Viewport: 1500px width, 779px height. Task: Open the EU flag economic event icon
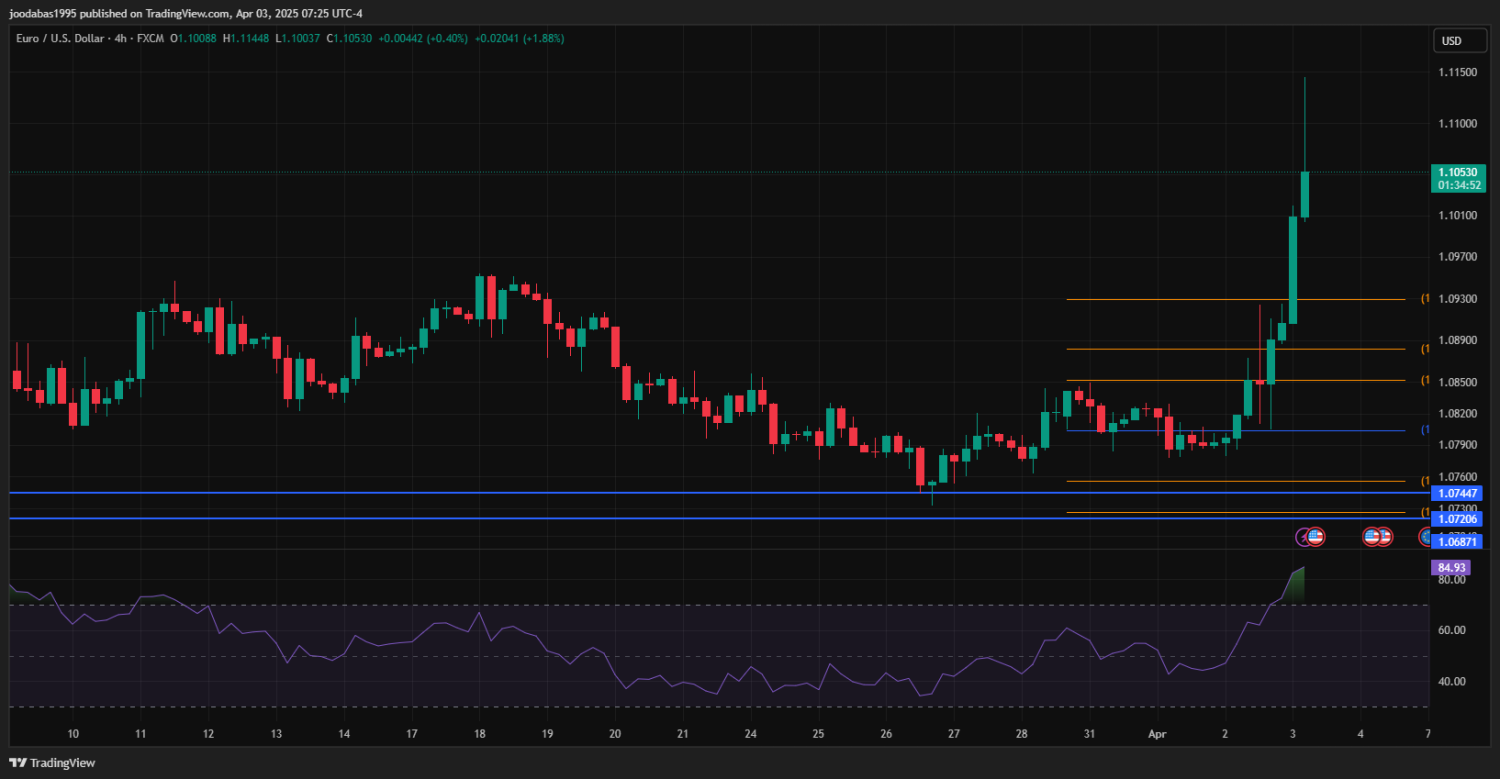[1425, 537]
